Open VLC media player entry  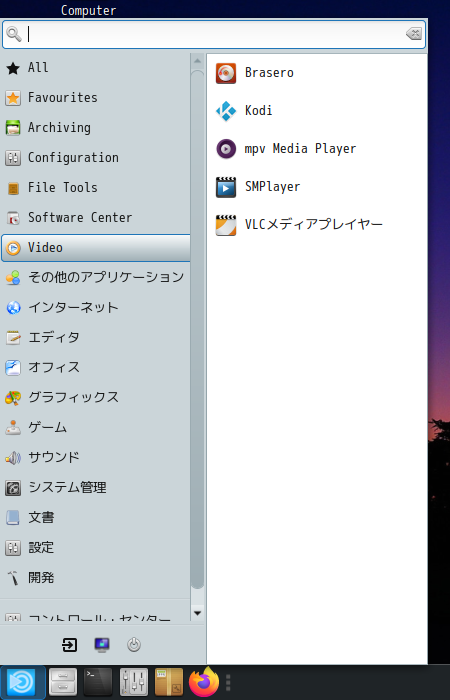coord(317,225)
